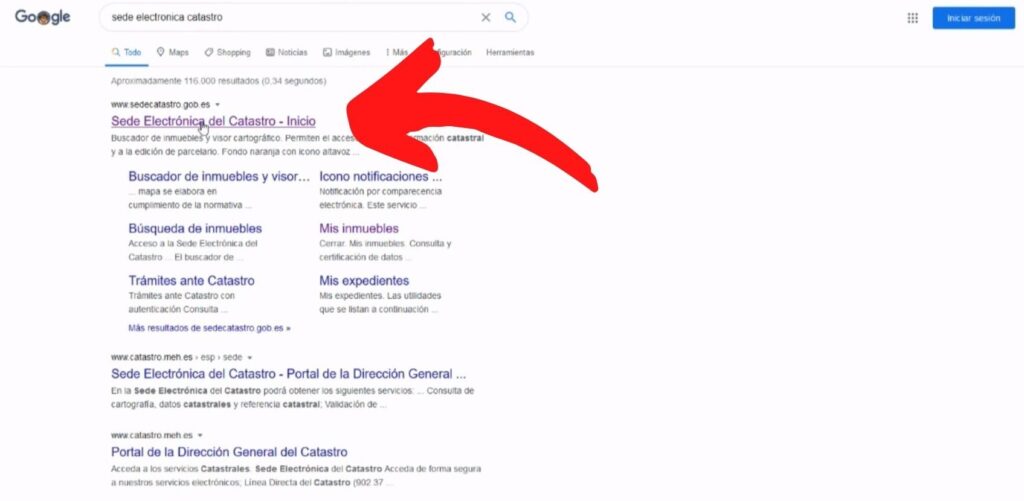Open 'Sede Electrónica del Catastro - Portal' result
Image resolution: width=1024 pixels, height=501 pixels.
(x=289, y=374)
